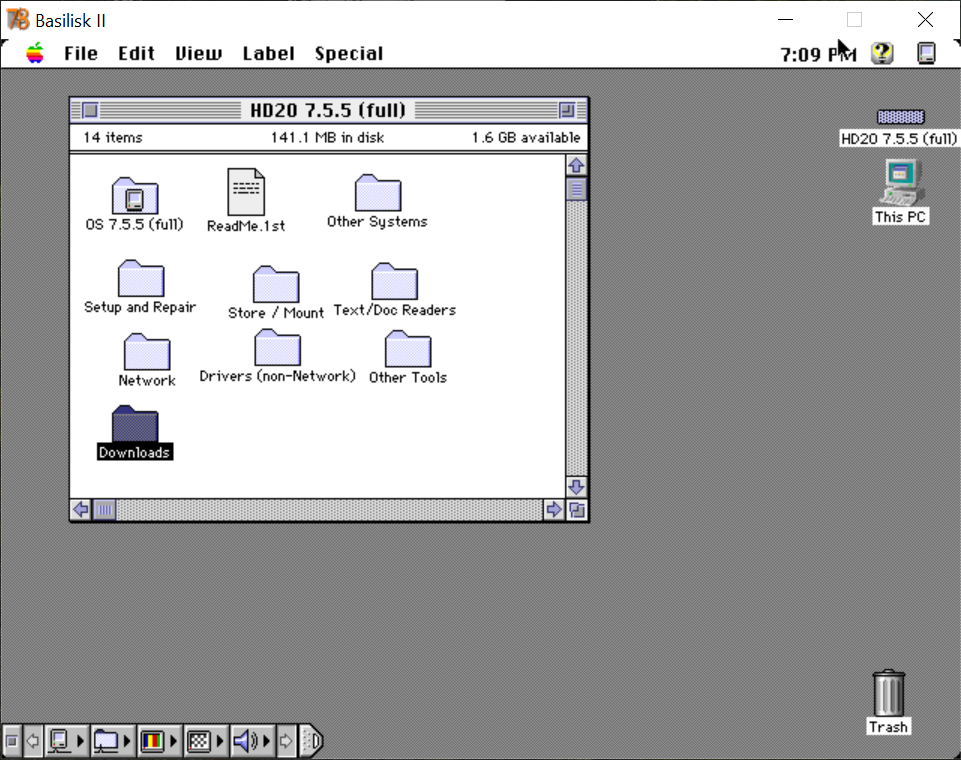Screen dimensions: 961x760
Task: Click the '141.1 MB in disk' text
Action: point(327,137)
